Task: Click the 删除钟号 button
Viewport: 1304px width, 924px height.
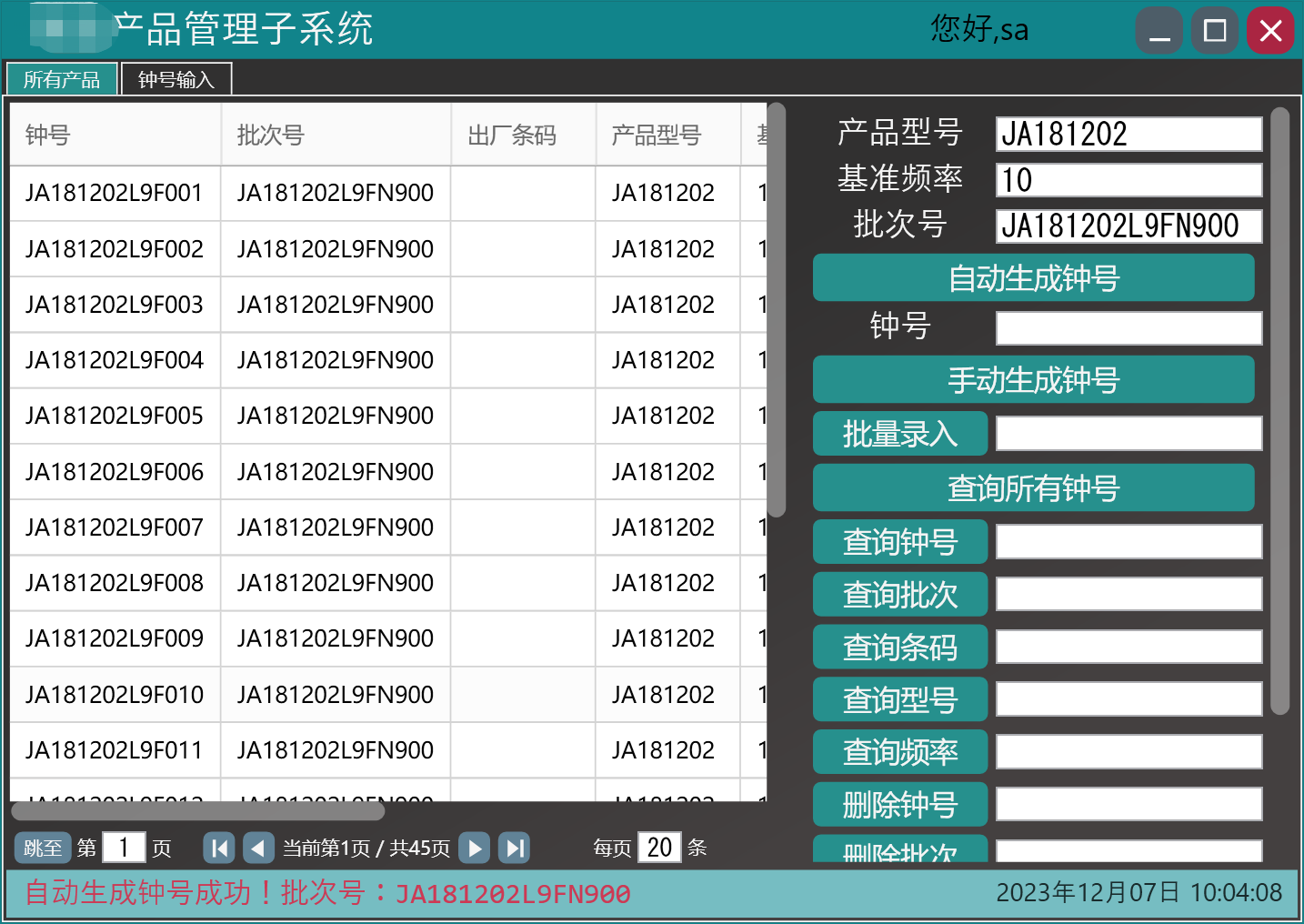Action: click(900, 805)
